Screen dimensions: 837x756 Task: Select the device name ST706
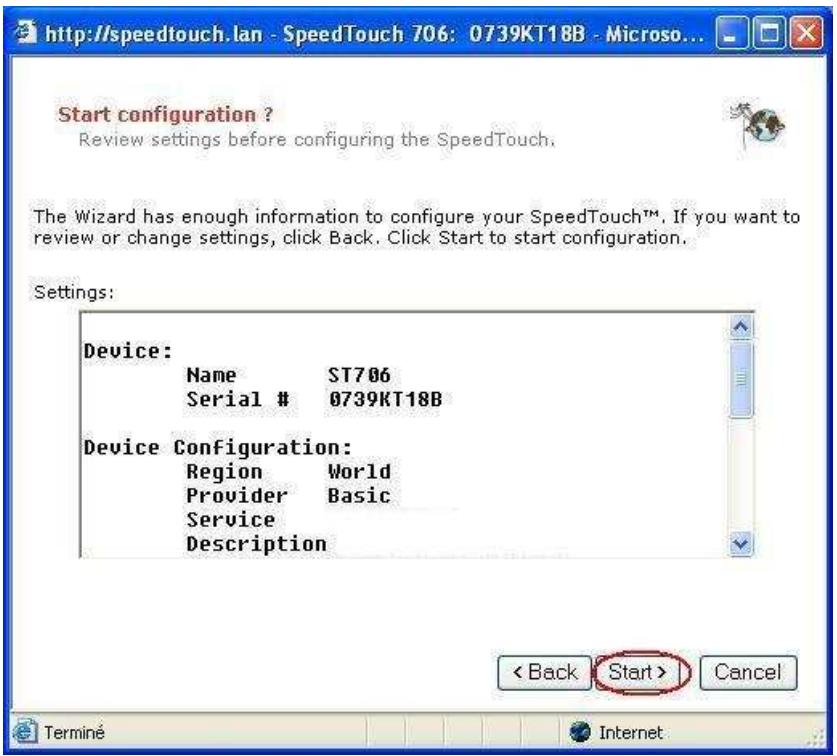(x=359, y=375)
